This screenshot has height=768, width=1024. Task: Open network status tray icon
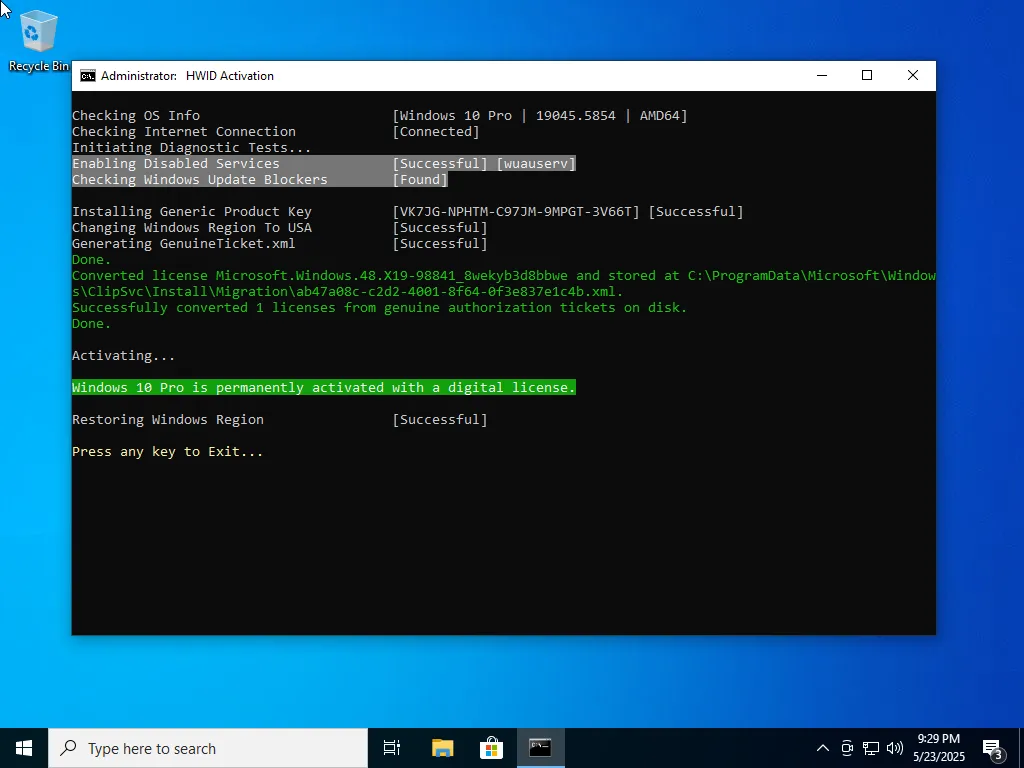tap(871, 748)
